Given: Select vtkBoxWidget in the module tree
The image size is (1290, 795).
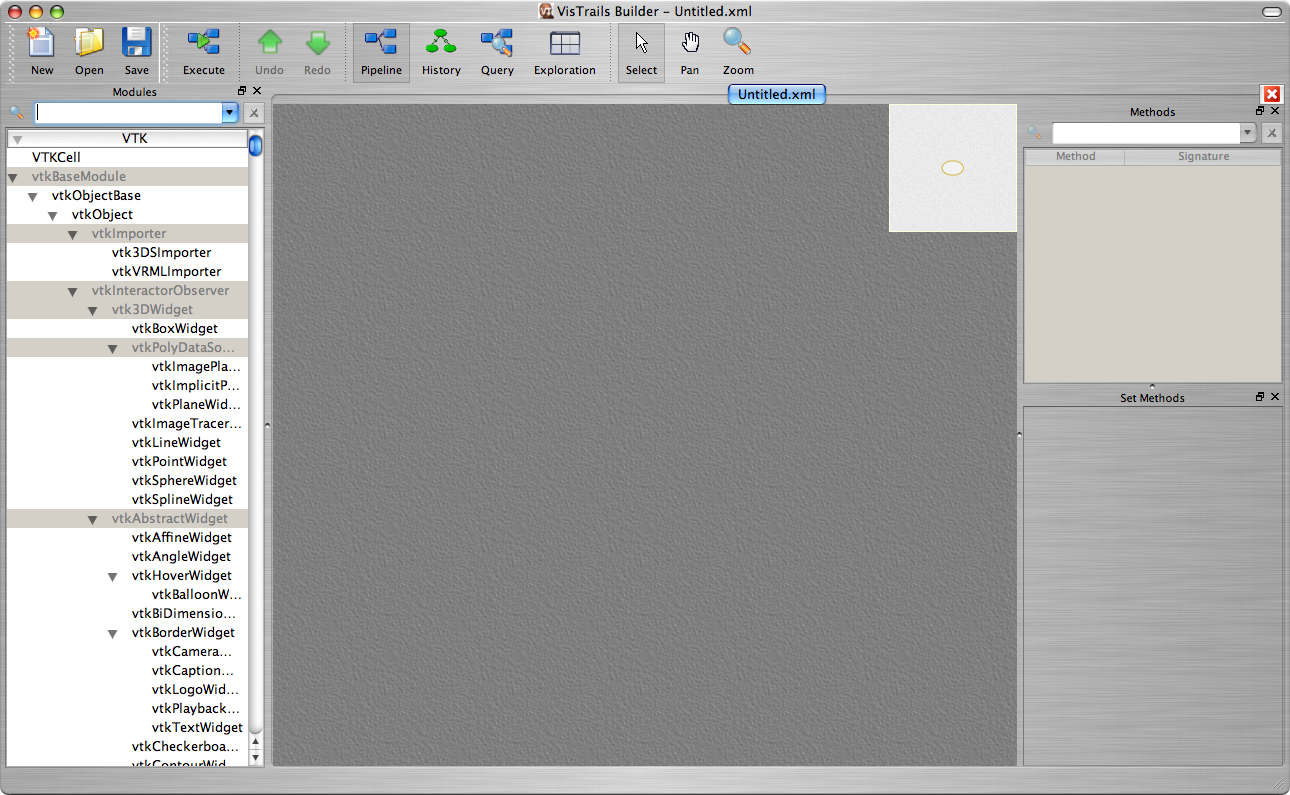Looking at the screenshot, I should (174, 328).
